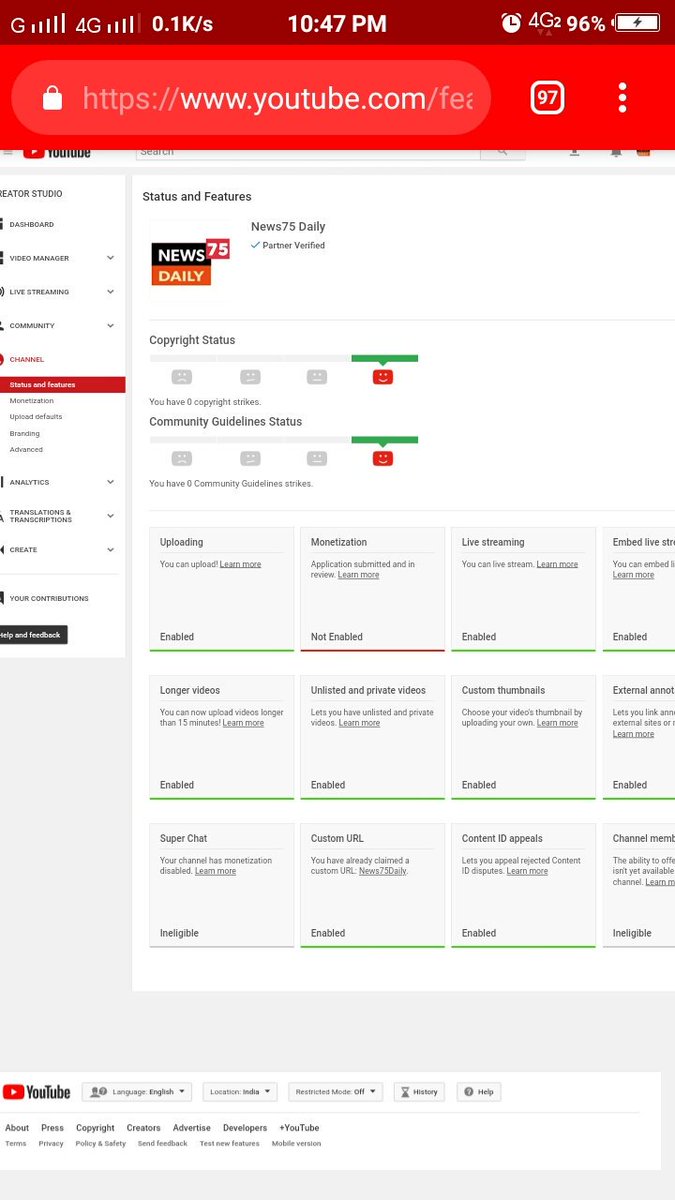Tap the padlock icon in address bar

(53, 97)
